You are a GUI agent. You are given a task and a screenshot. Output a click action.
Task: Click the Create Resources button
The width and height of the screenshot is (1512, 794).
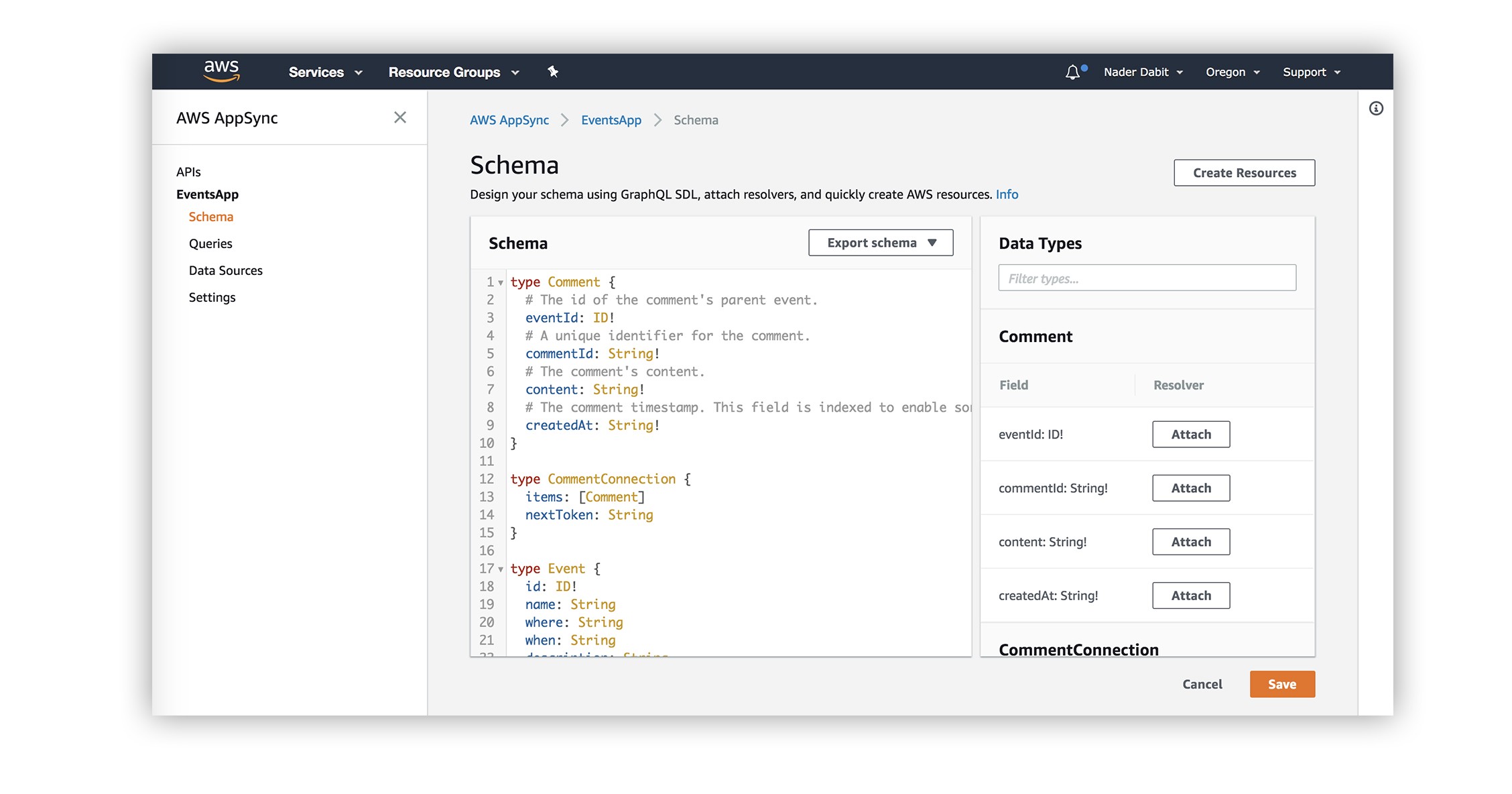[x=1244, y=173]
